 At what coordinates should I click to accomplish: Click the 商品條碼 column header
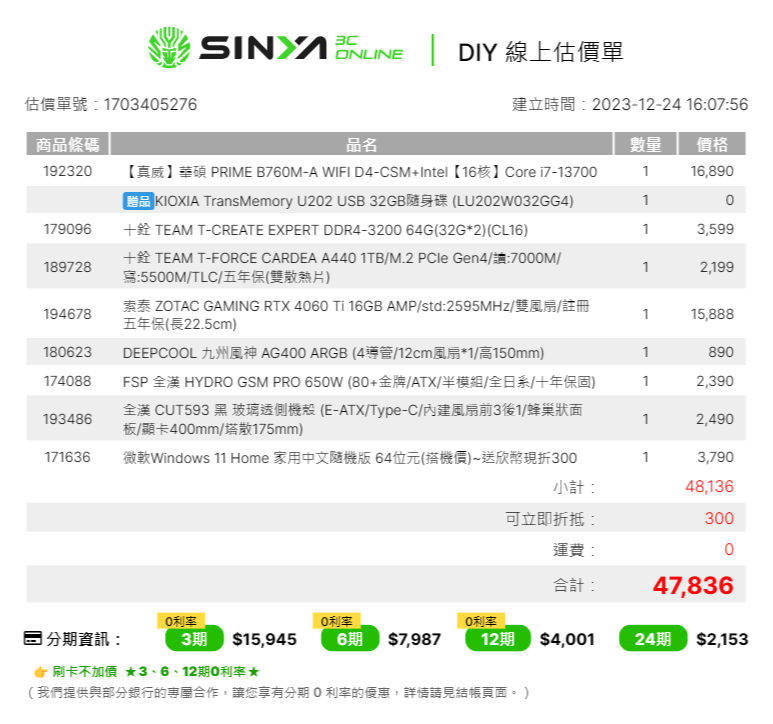68,144
